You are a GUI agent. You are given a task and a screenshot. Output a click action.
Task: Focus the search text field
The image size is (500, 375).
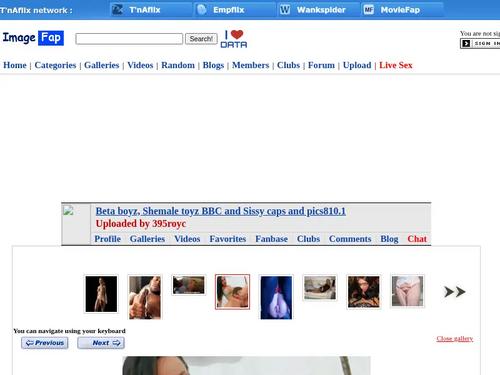(129, 39)
